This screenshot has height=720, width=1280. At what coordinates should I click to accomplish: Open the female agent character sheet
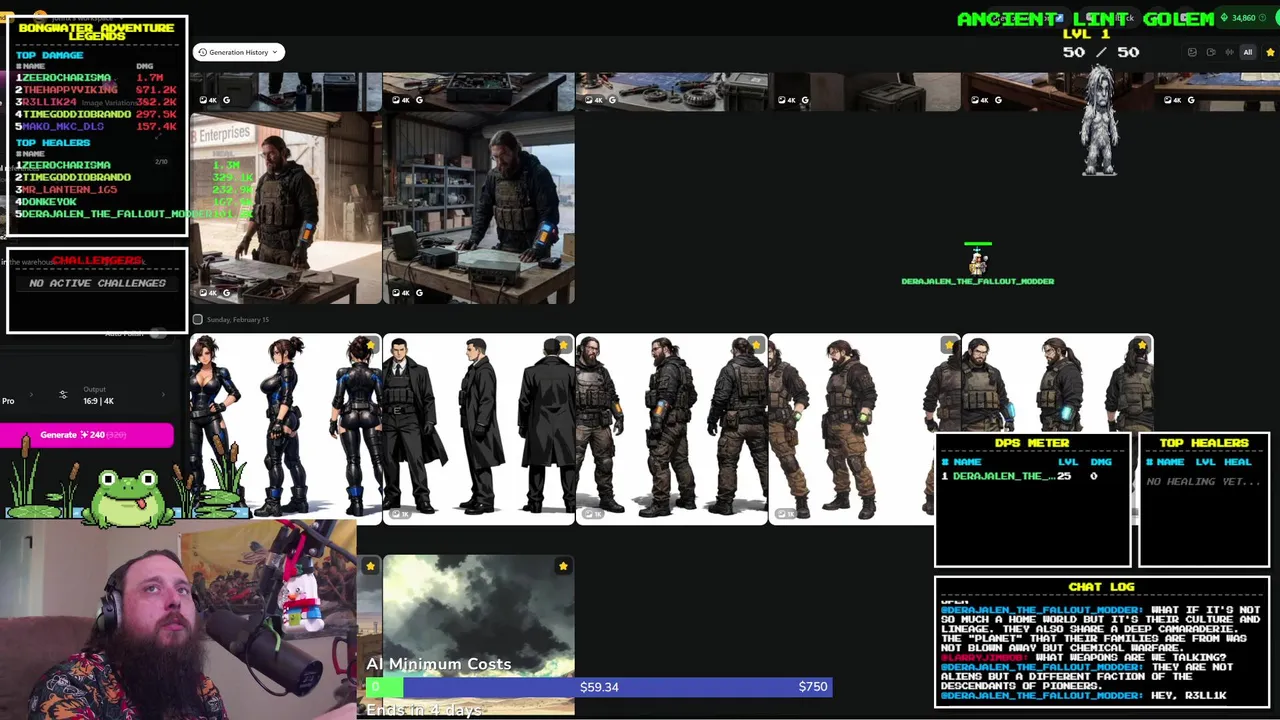click(x=285, y=429)
